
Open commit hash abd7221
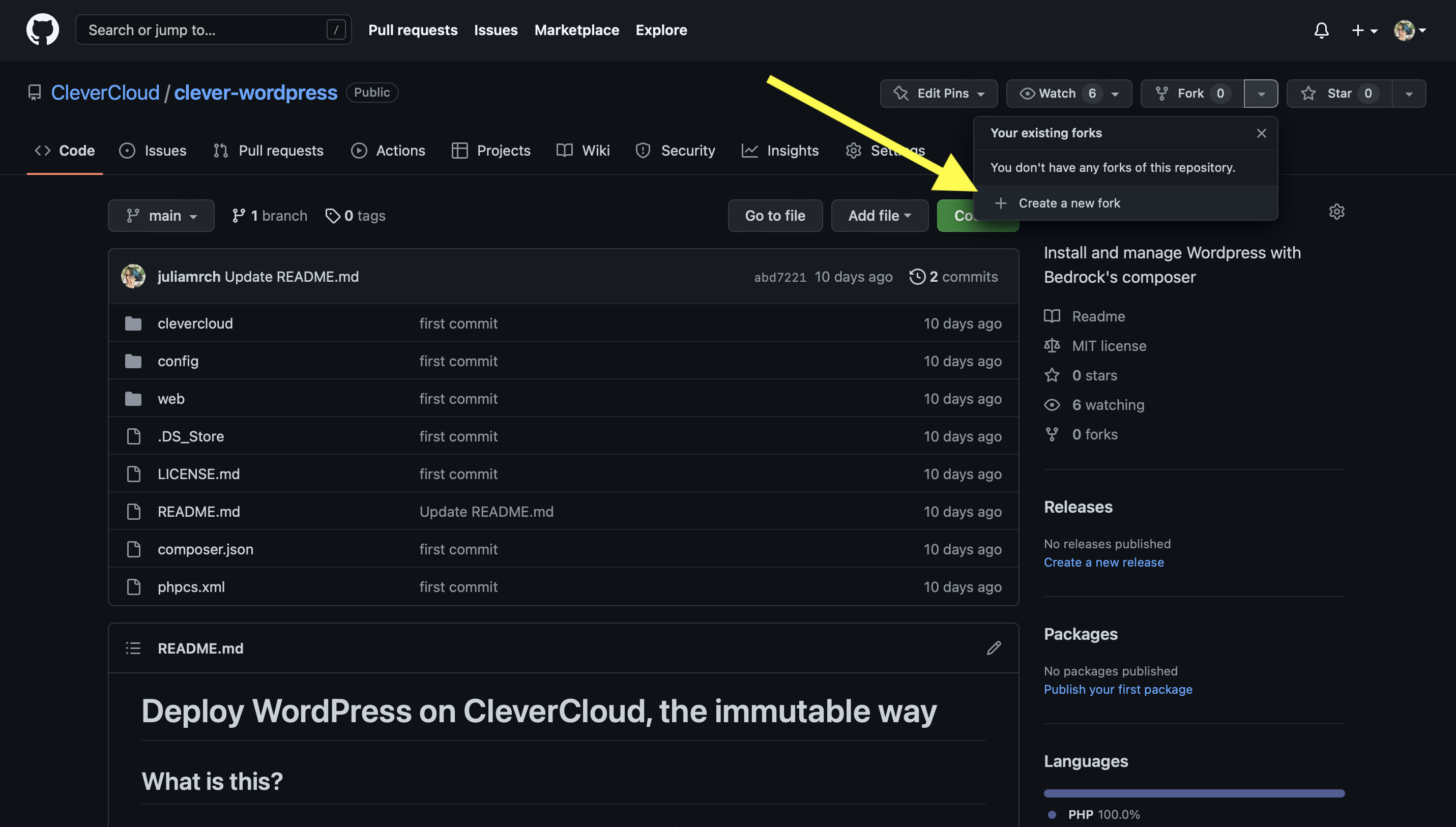pyautogui.click(x=780, y=277)
